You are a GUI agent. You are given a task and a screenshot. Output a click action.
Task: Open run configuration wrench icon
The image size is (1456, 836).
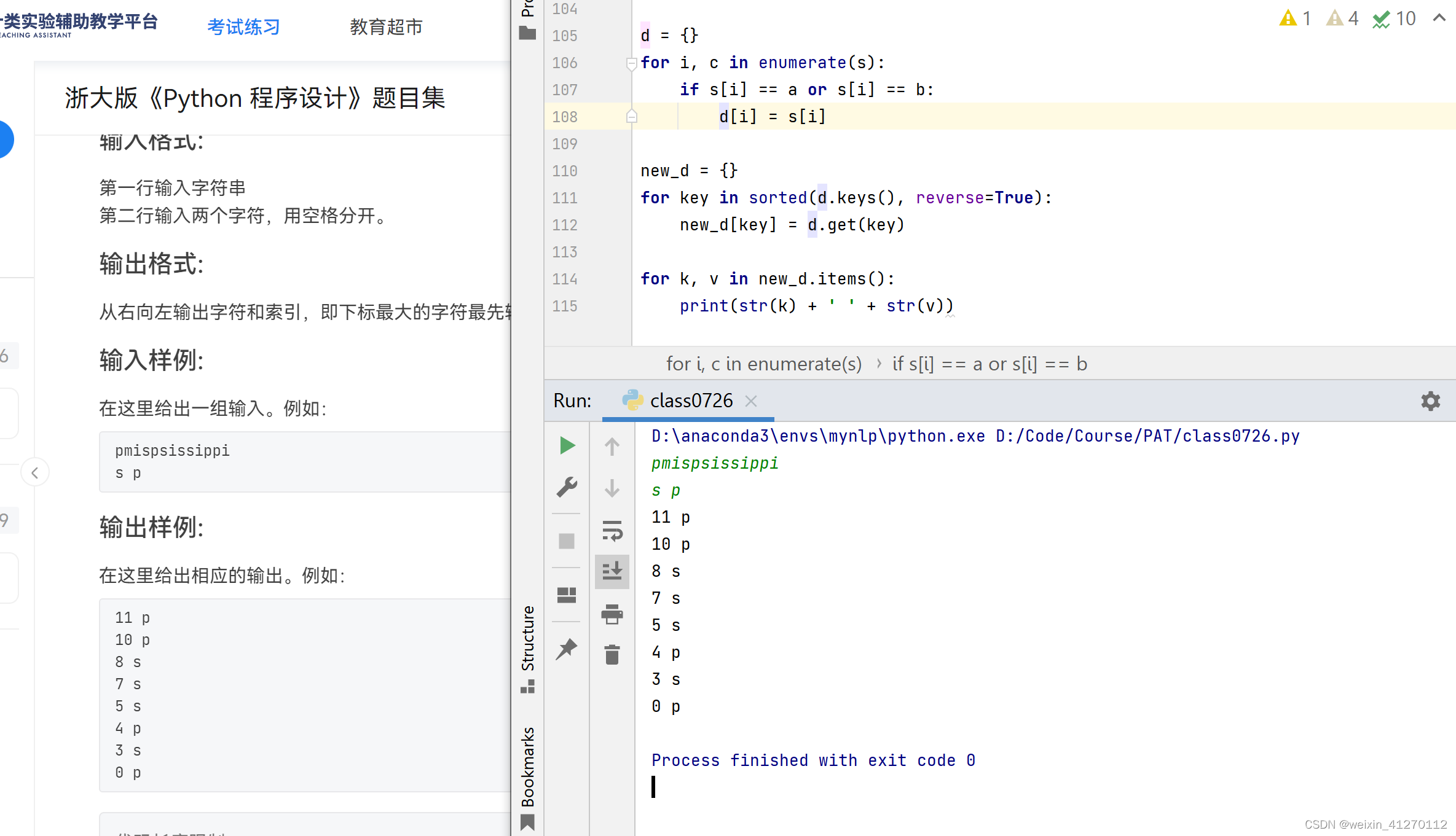pos(567,487)
